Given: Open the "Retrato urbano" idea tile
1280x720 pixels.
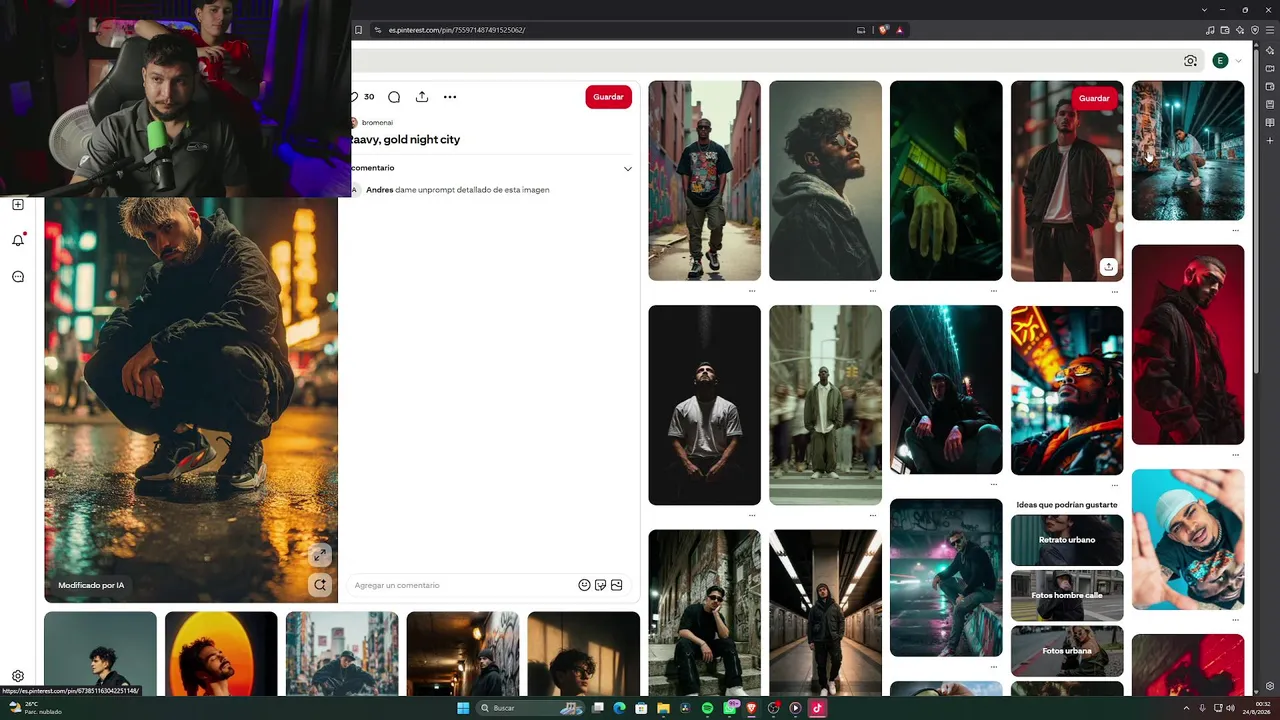Looking at the screenshot, I should (1067, 540).
